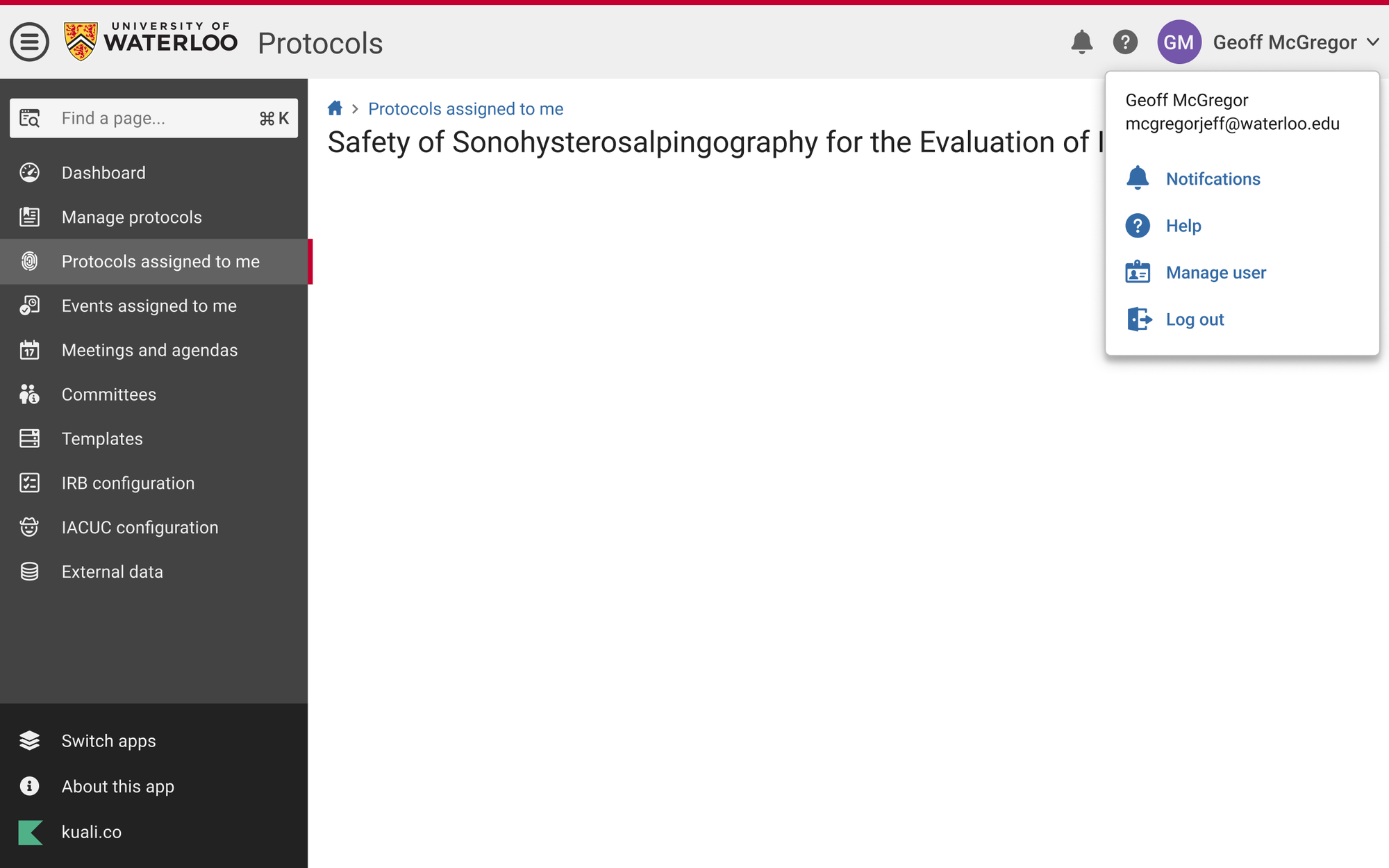Click the Meetings and agendas calendar icon

(x=29, y=350)
